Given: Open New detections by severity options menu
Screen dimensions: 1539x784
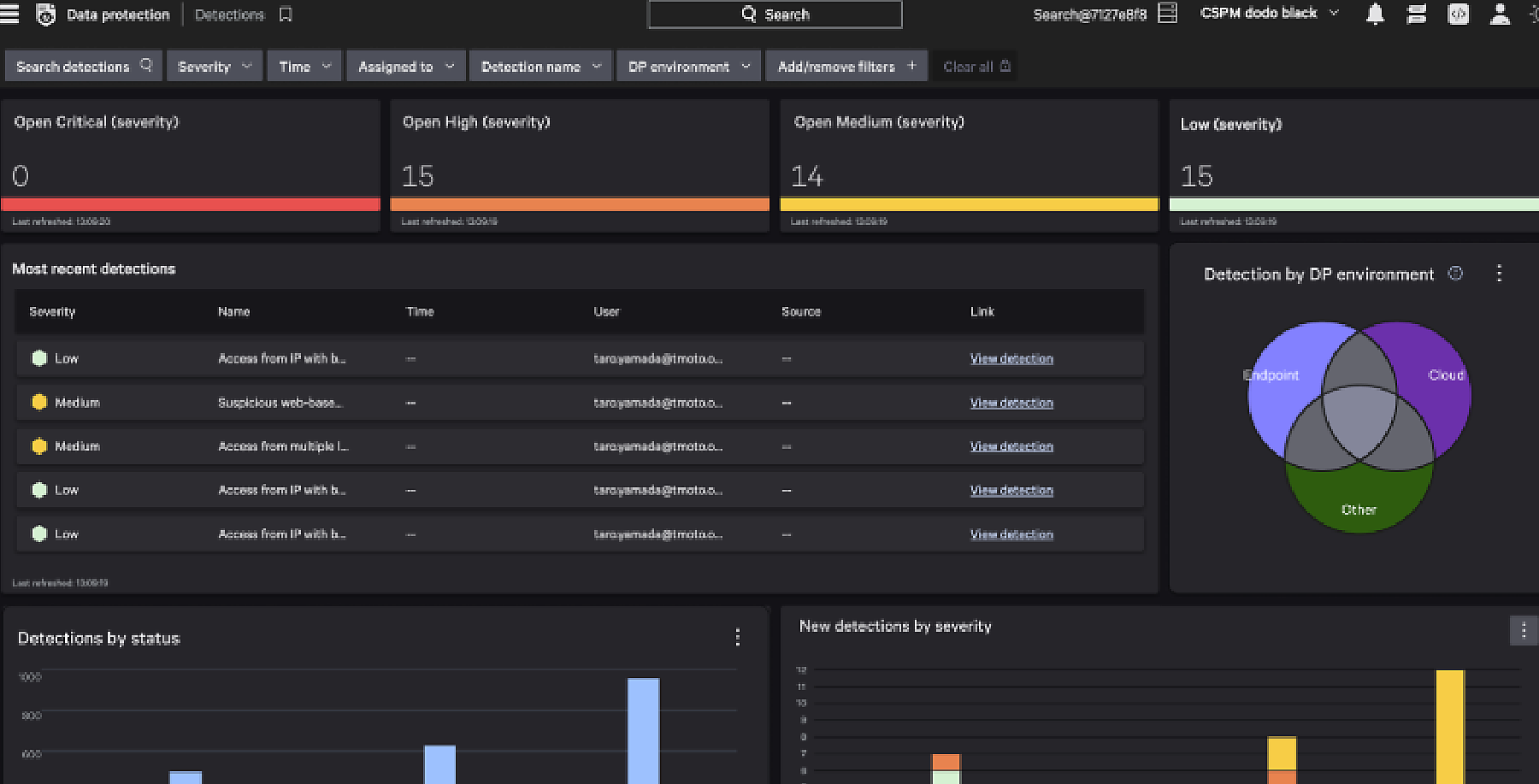Looking at the screenshot, I should pyautogui.click(x=1523, y=630).
